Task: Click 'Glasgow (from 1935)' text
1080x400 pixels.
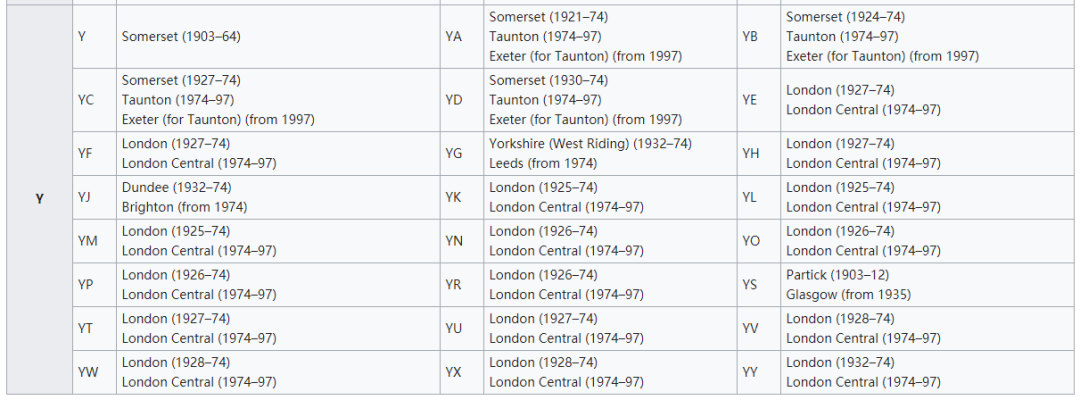Action: click(x=849, y=295)
